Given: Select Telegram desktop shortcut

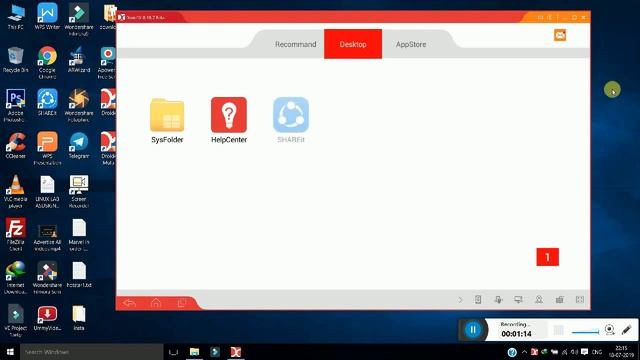Looking at the screenshot, I should (x=78, y=146).
